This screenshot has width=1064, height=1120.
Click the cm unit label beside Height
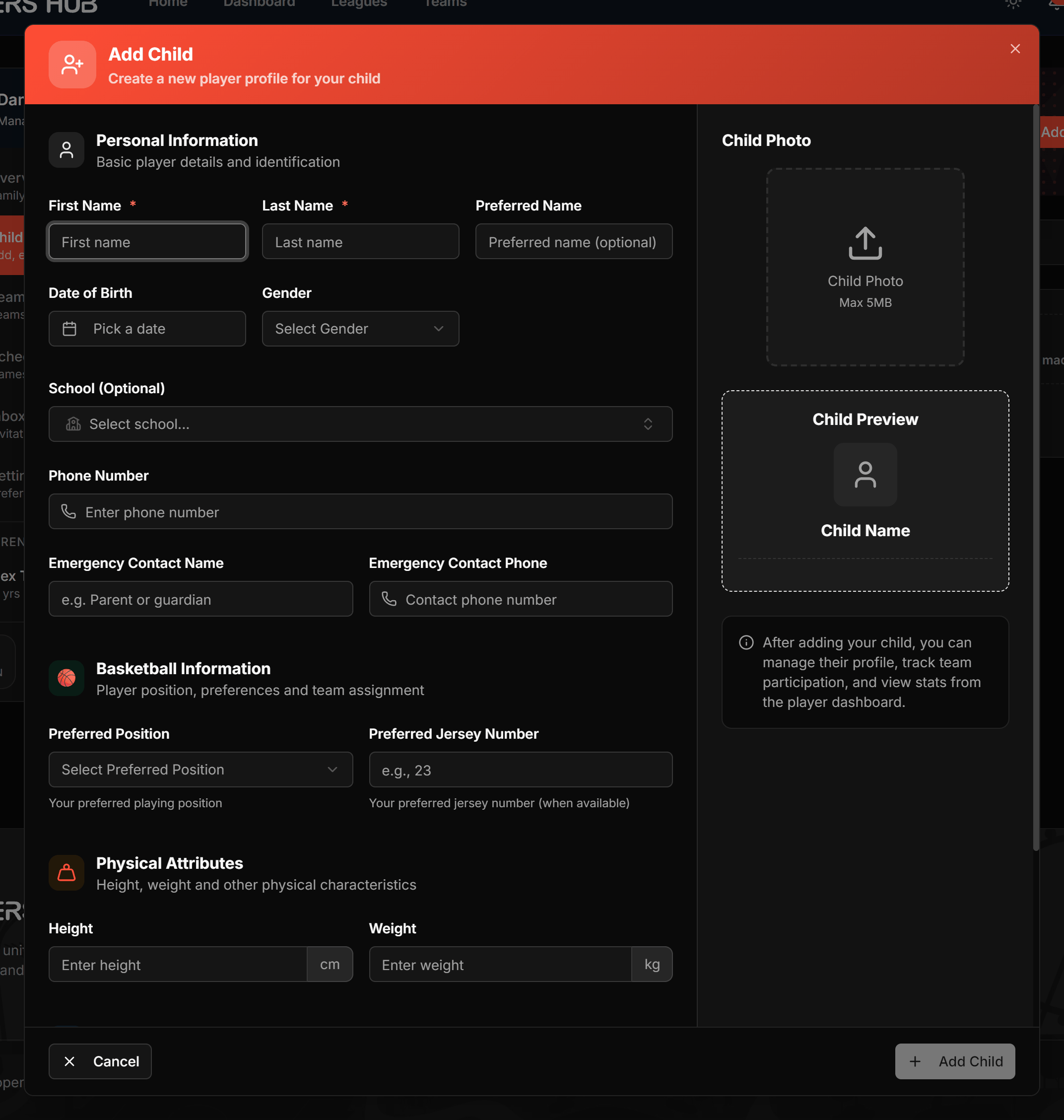point(330,964)
